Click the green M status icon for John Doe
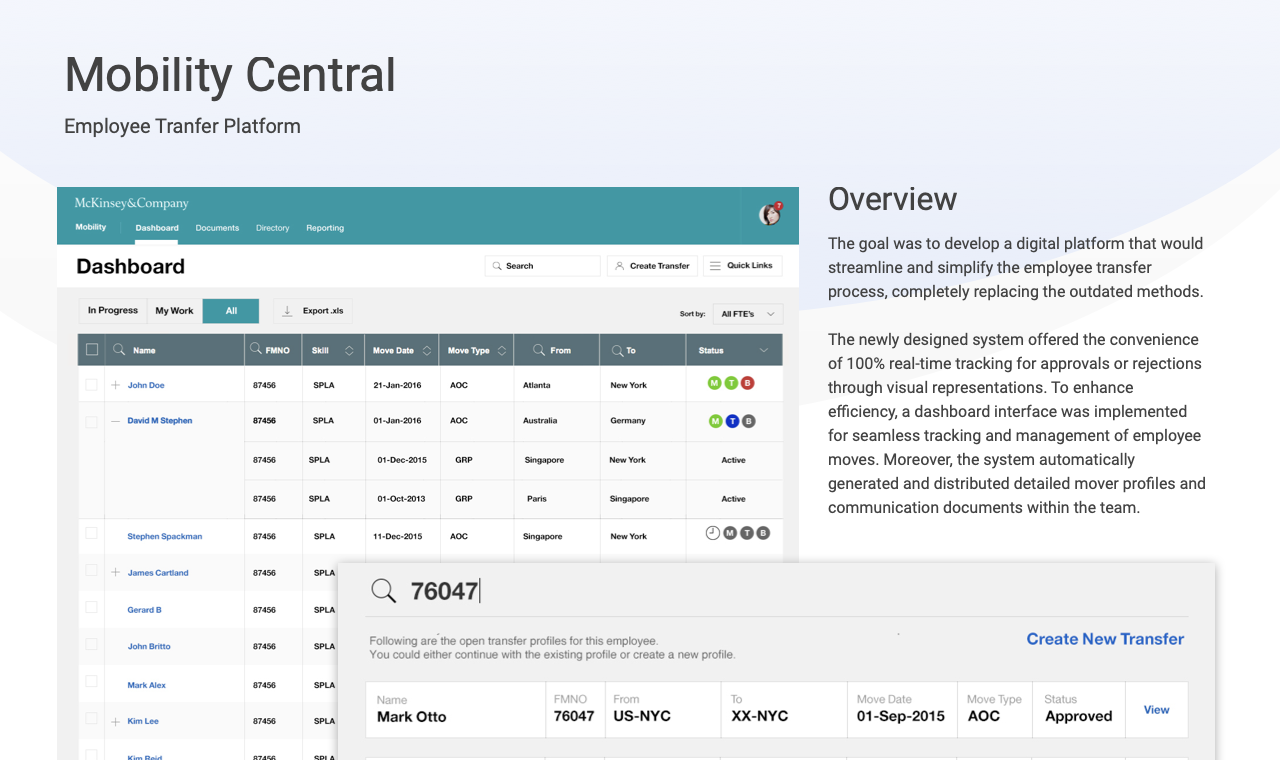This screenshot has width=1280, height=760. point(714,382)
